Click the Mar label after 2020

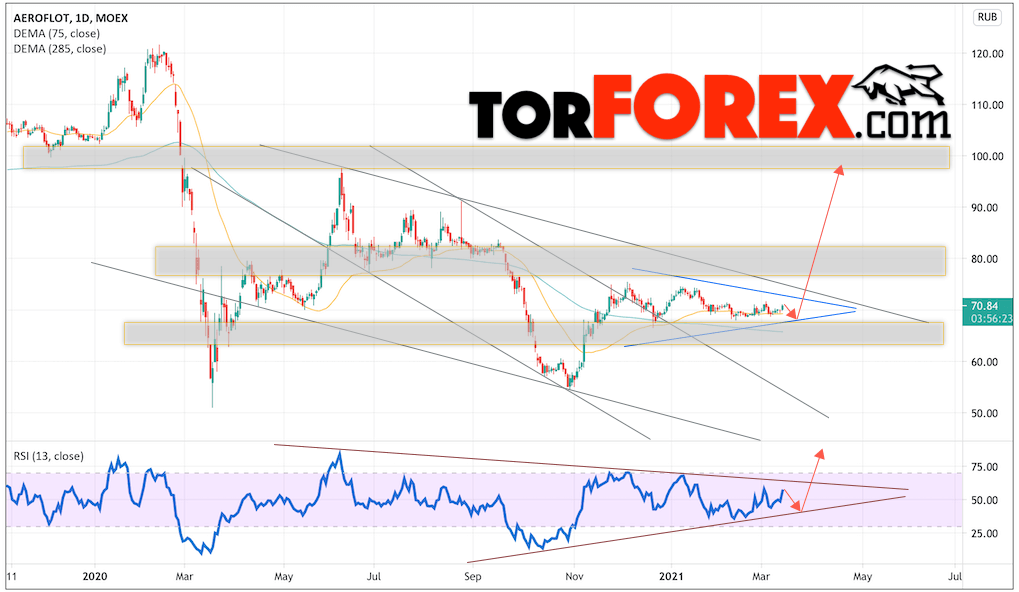(185, 576)
